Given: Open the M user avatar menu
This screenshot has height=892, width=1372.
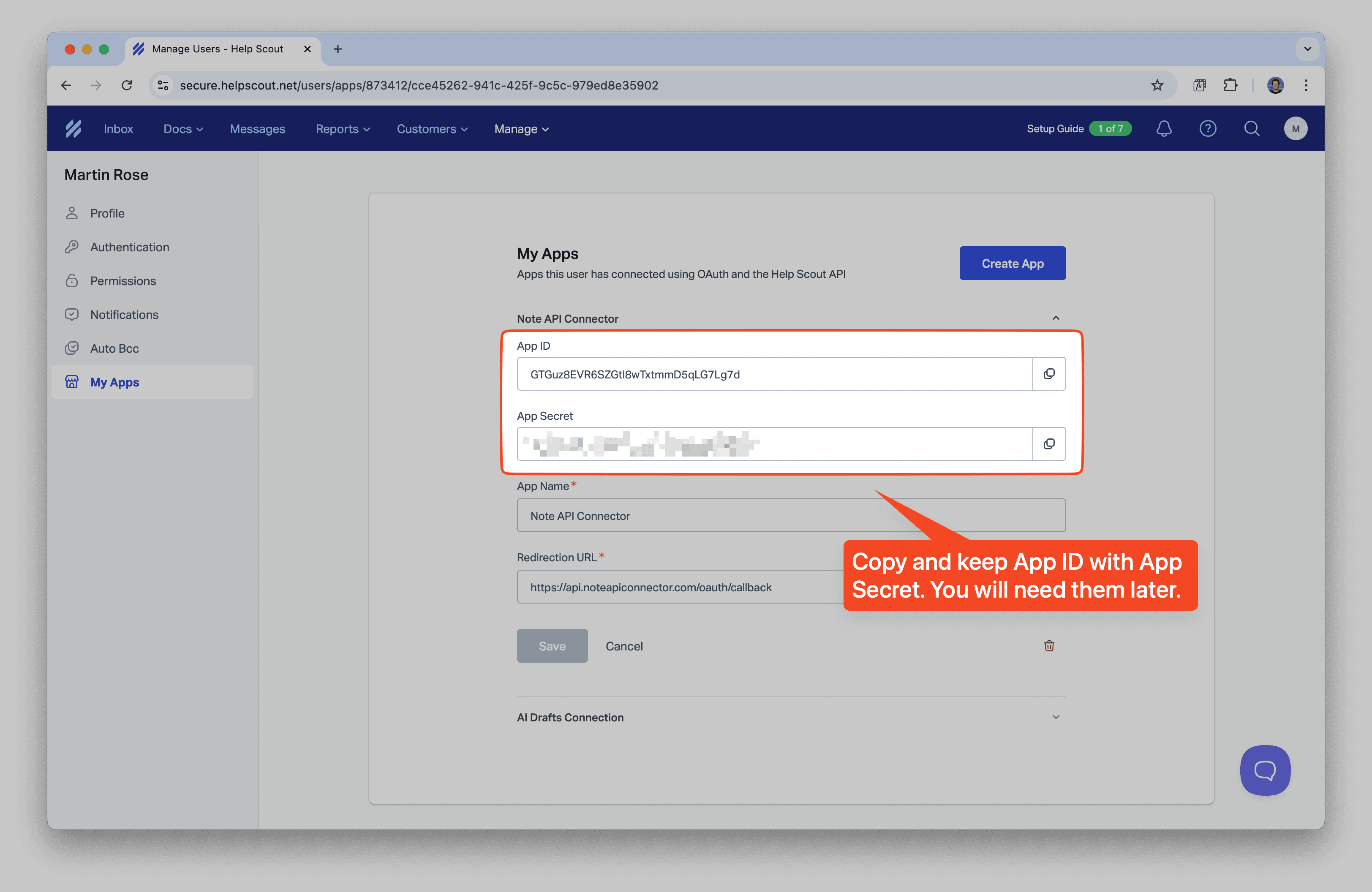Looking at the screenshot, I should (x=1295, y=128).
